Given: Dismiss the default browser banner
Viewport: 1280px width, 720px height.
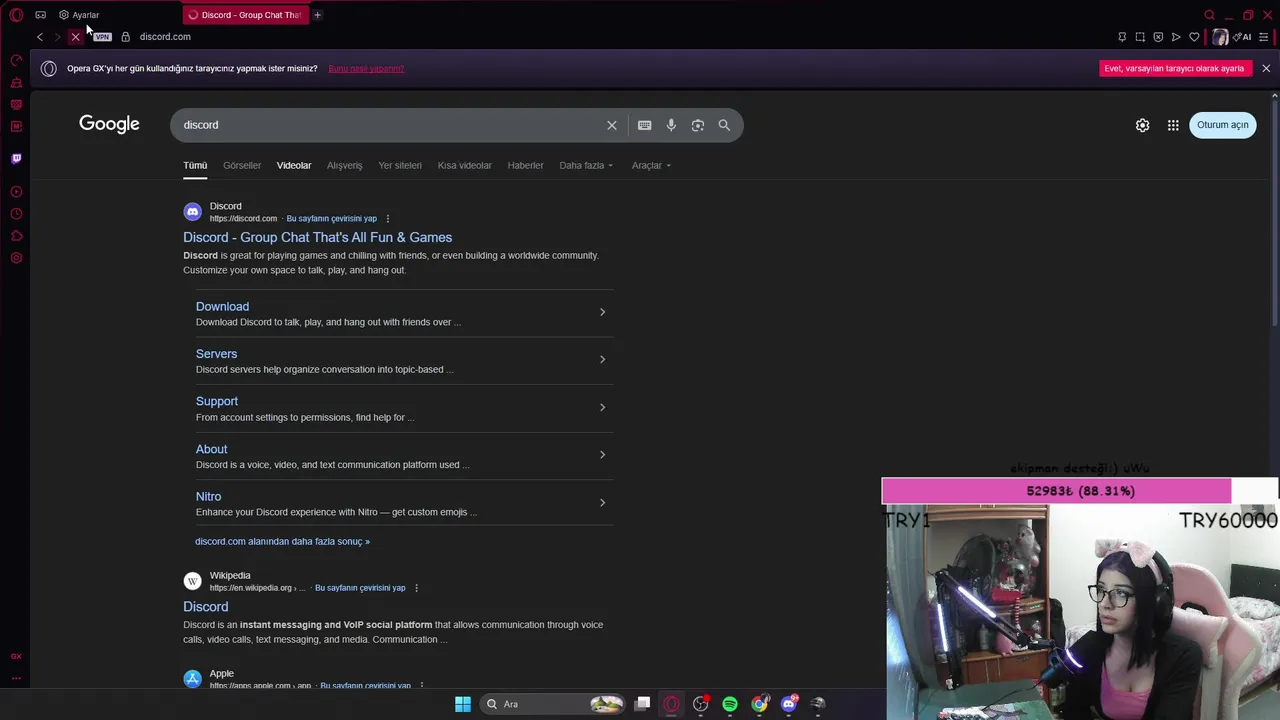Looking at the screenshot, I should 1266,69.
